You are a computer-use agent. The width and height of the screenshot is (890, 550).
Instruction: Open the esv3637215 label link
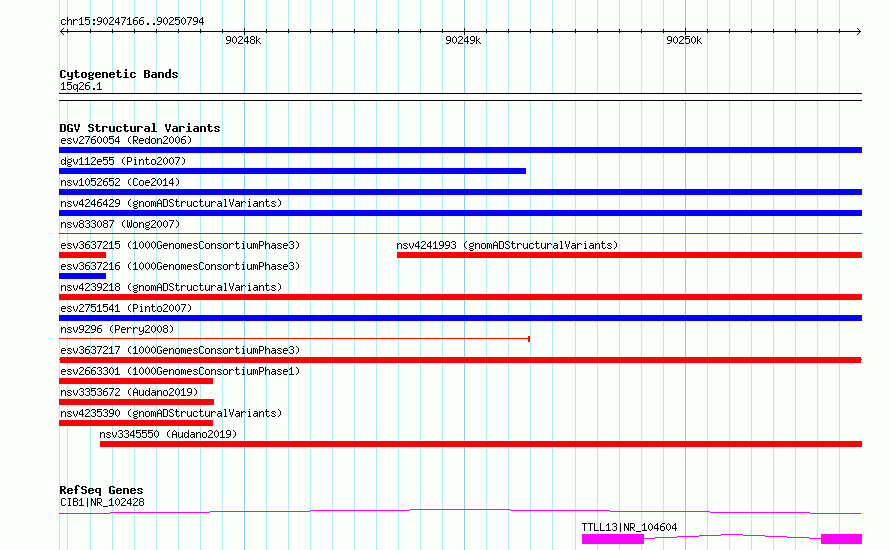(180, 245)
